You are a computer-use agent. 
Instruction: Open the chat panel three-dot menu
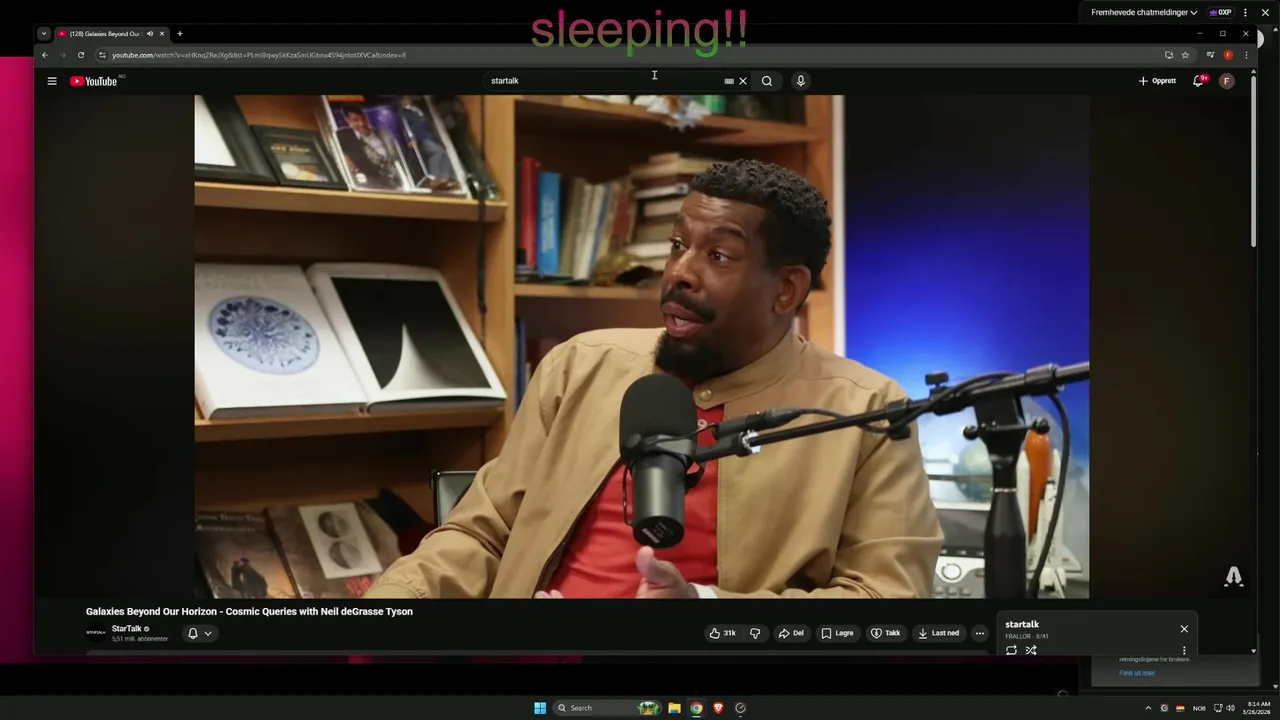[x=1246, y=13]
